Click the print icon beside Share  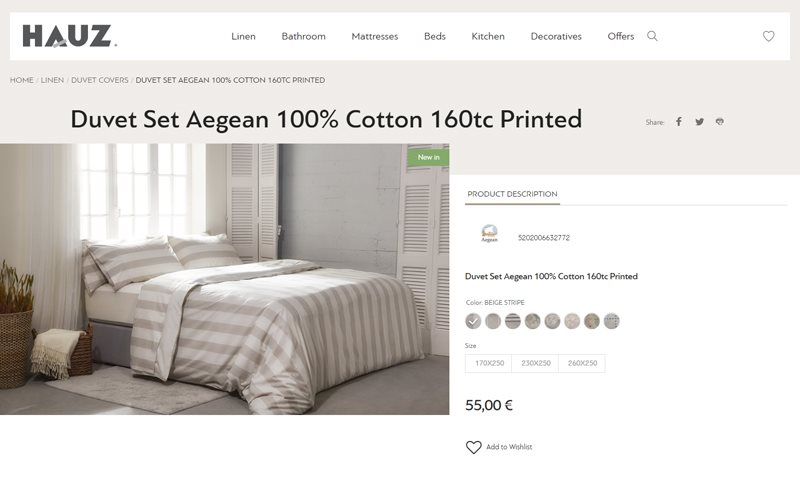tap(719, 122)
